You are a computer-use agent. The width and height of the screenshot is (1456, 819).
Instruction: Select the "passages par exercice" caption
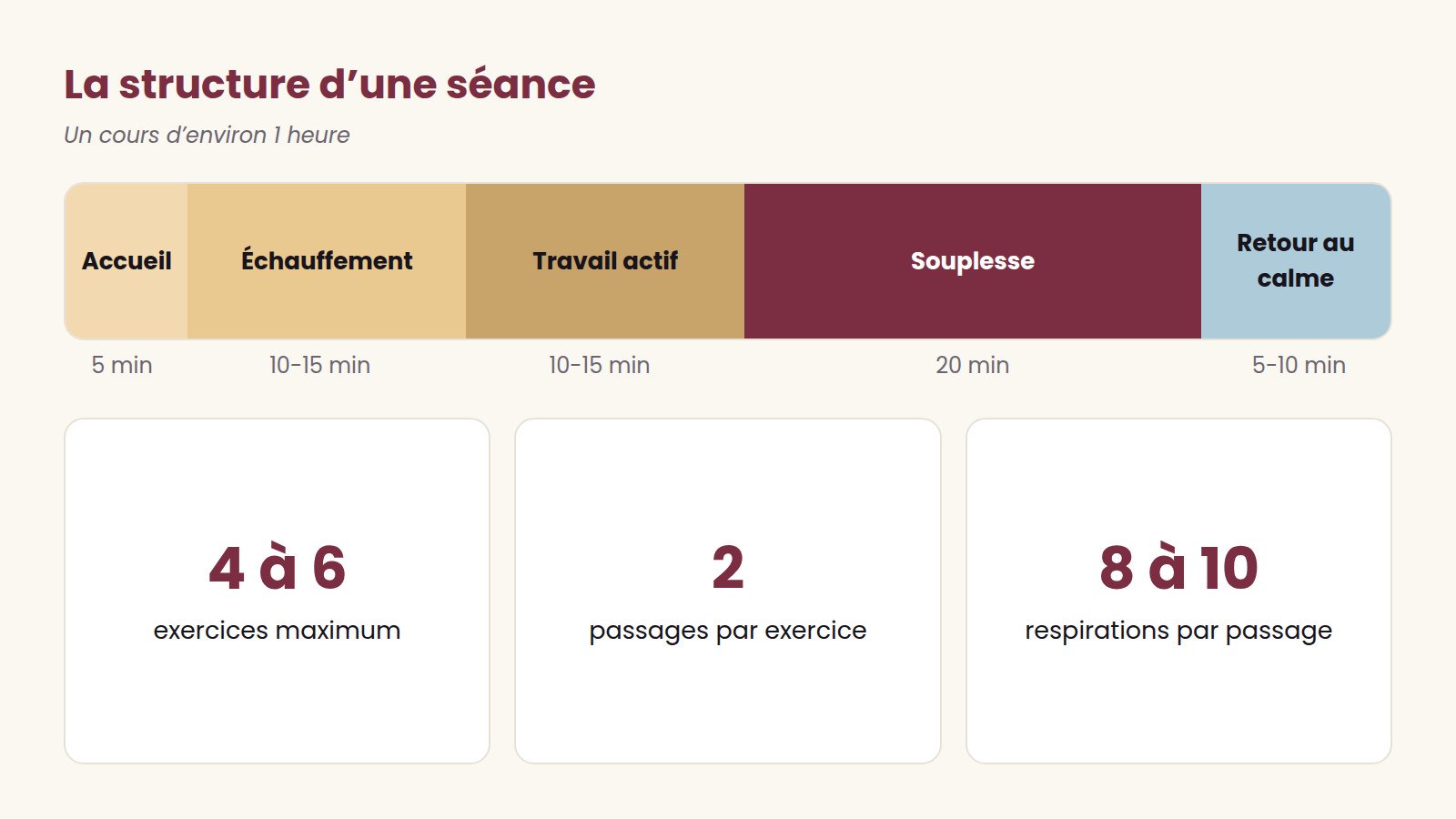pos(728,631)
